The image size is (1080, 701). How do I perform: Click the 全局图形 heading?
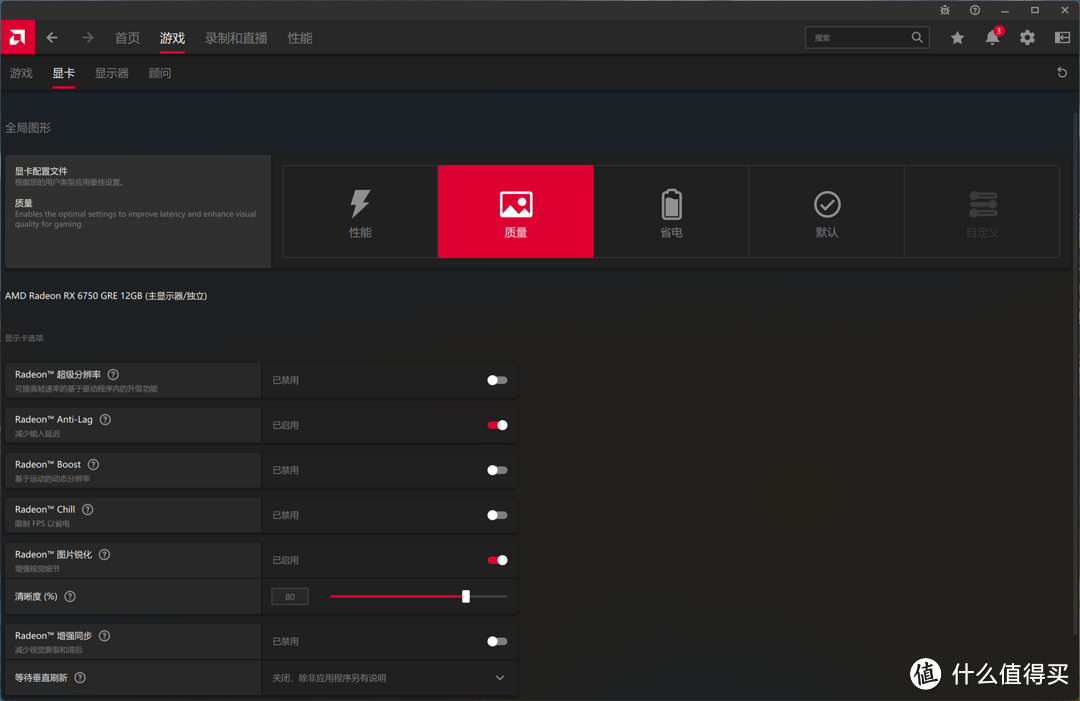(28, 127)
